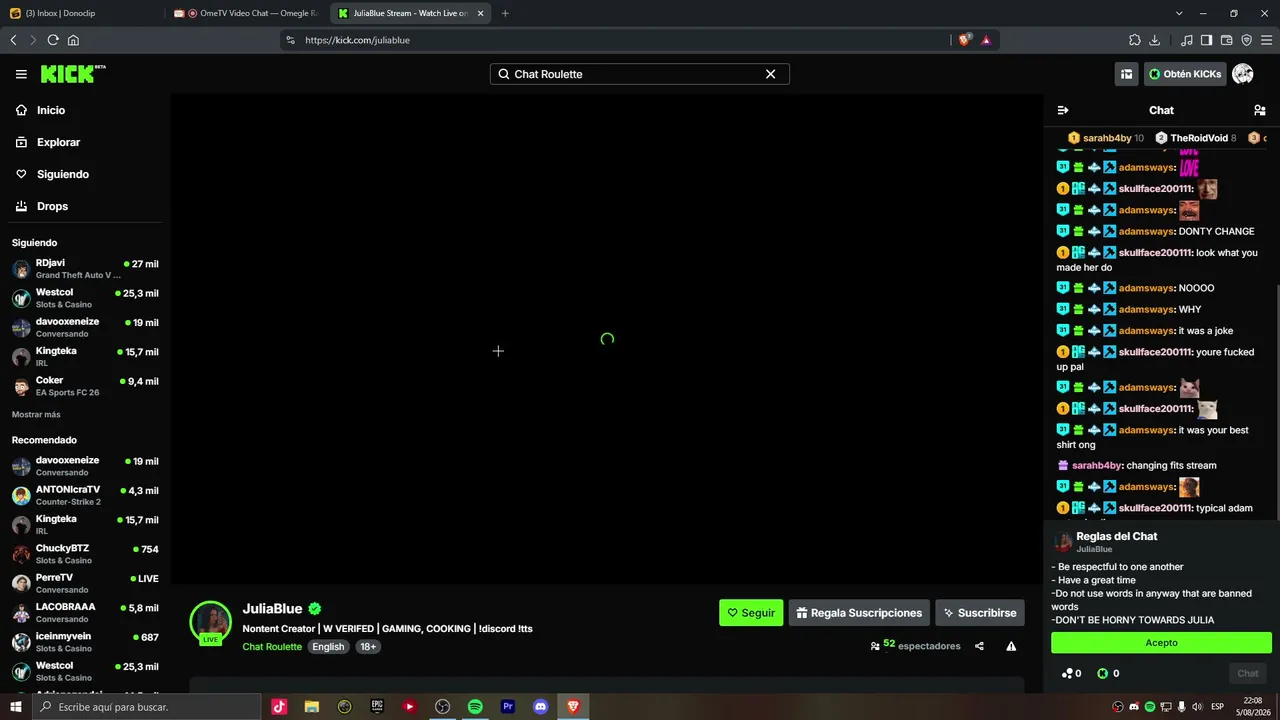Image resolution: width=1280 pixels, height=720 pixels.
Task: Click the Chat send button
Action: tap(1248, 674)
